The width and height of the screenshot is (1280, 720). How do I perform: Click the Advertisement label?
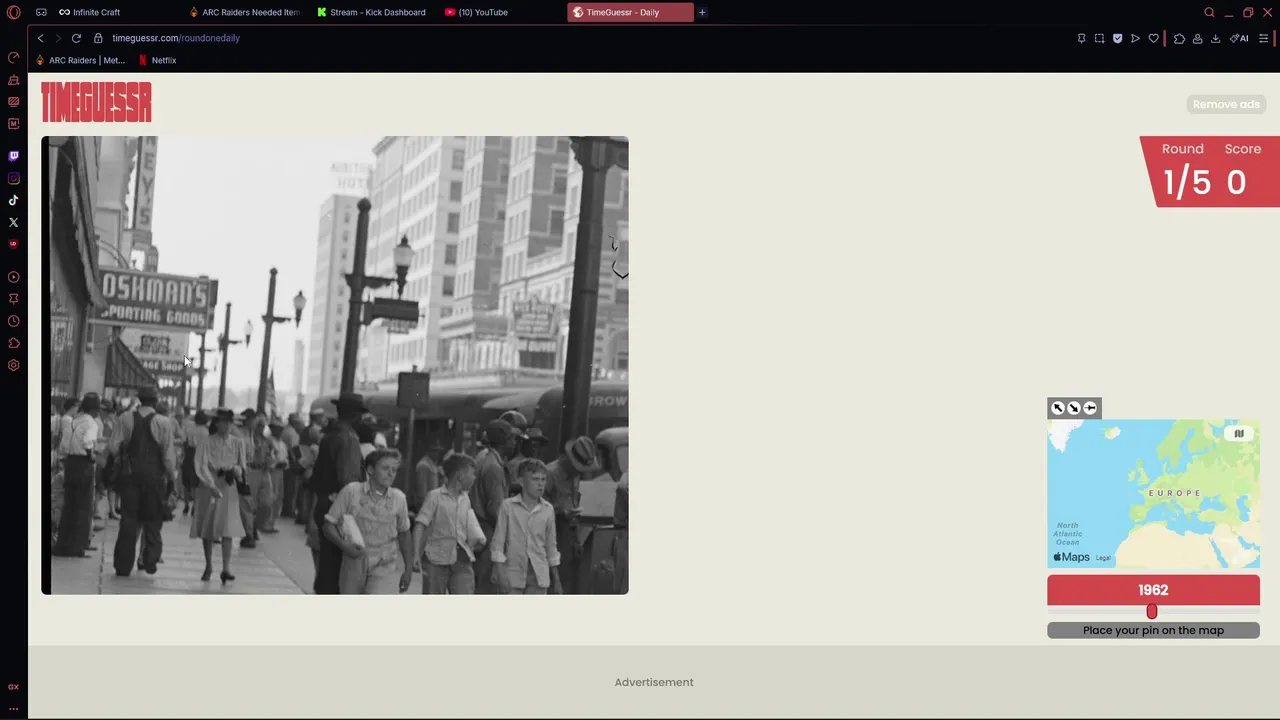click(654, 682)
